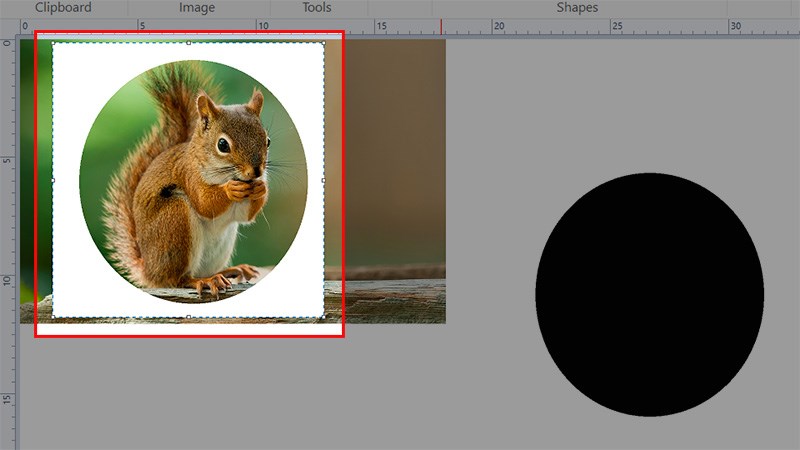This screenshot has width=800, height=450.
Task: Select the Tools ribbon group label
Action: click(x=316, y=8)
